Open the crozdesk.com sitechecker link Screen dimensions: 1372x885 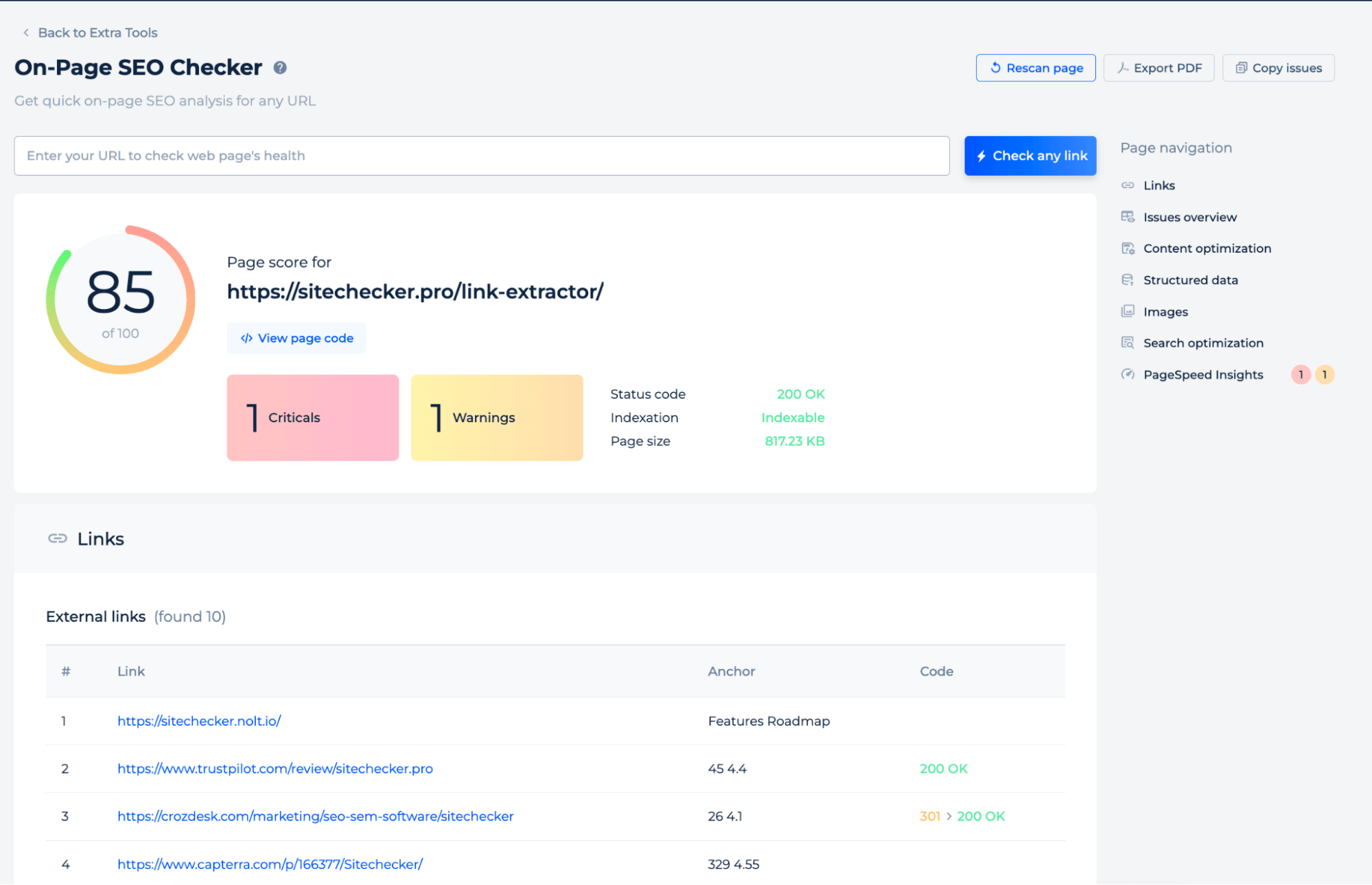tap(316, 816)
